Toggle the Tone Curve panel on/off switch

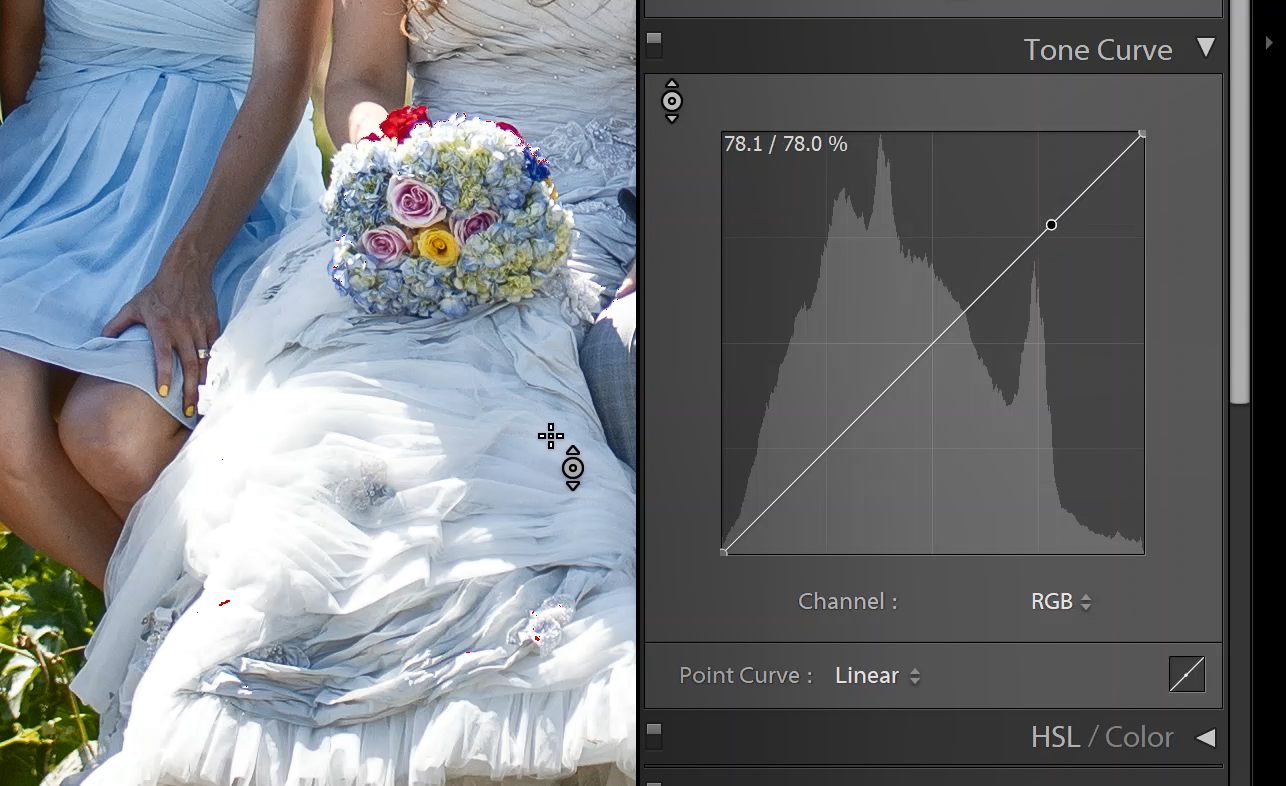[655, 43]
